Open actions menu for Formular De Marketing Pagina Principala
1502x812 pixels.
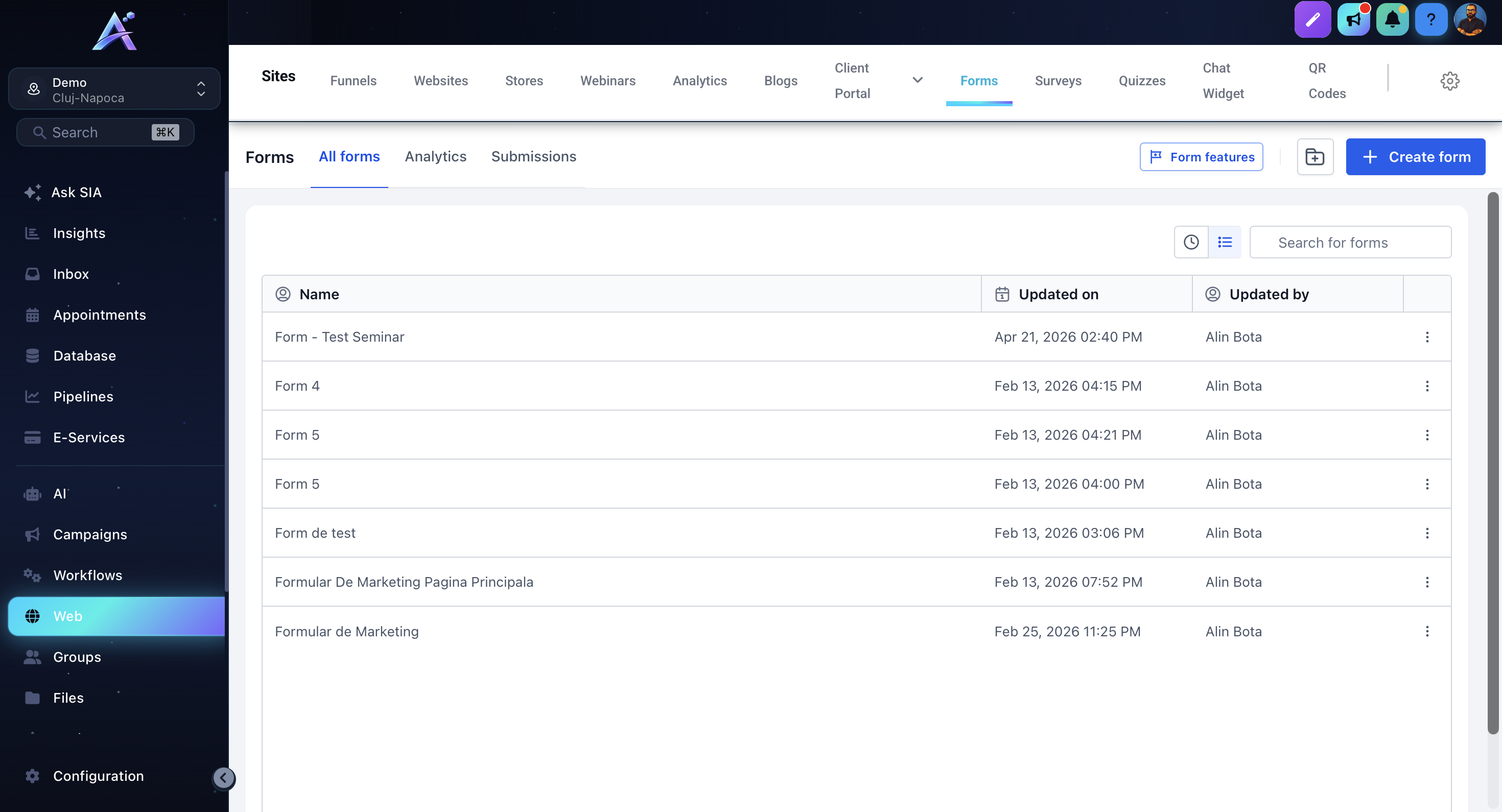click(x=1427, y=582)
